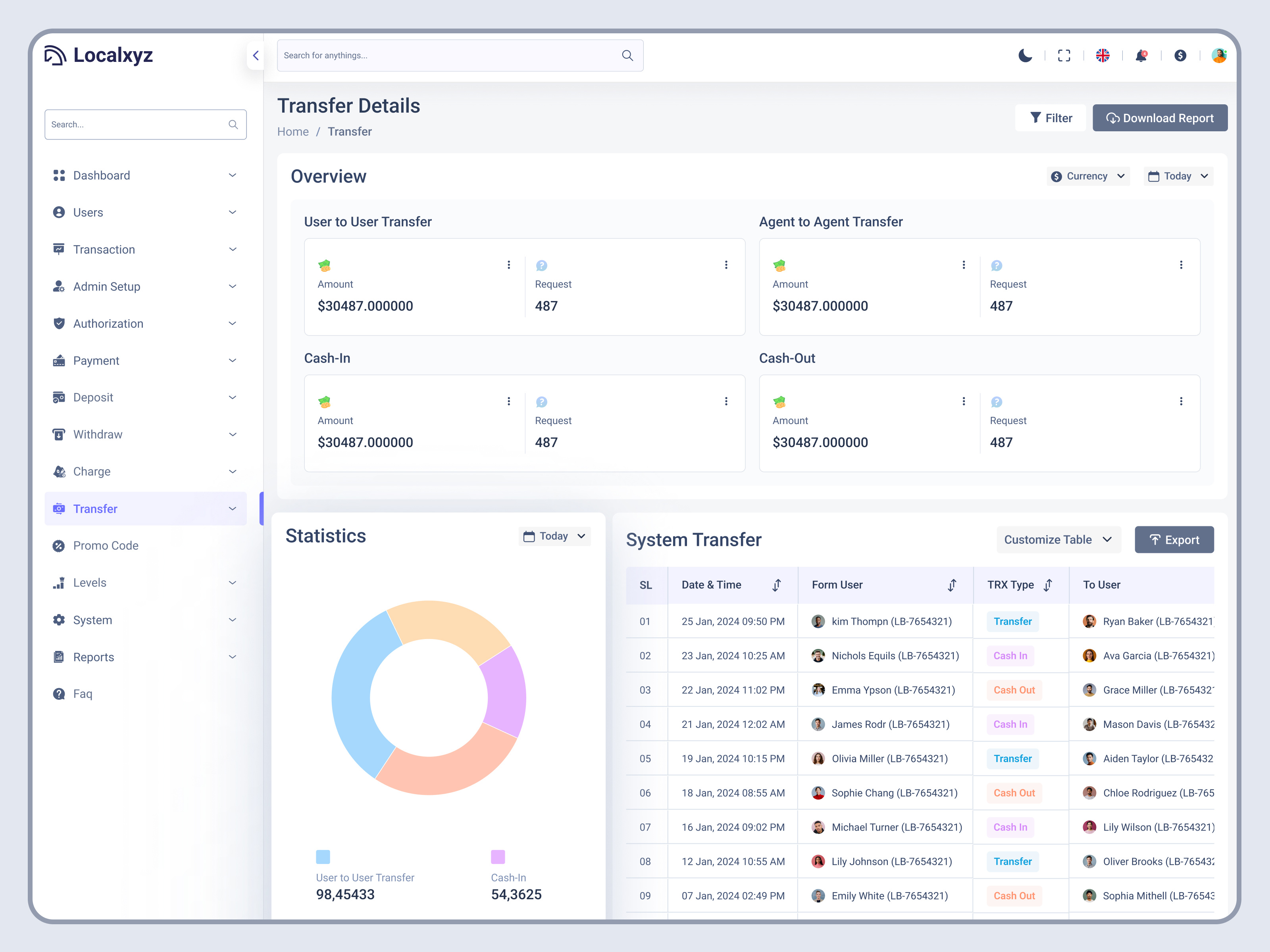The width and height of the screenshot is (1270, 952).
Task: Click the Download Report button
Action: coord(1160,118)
